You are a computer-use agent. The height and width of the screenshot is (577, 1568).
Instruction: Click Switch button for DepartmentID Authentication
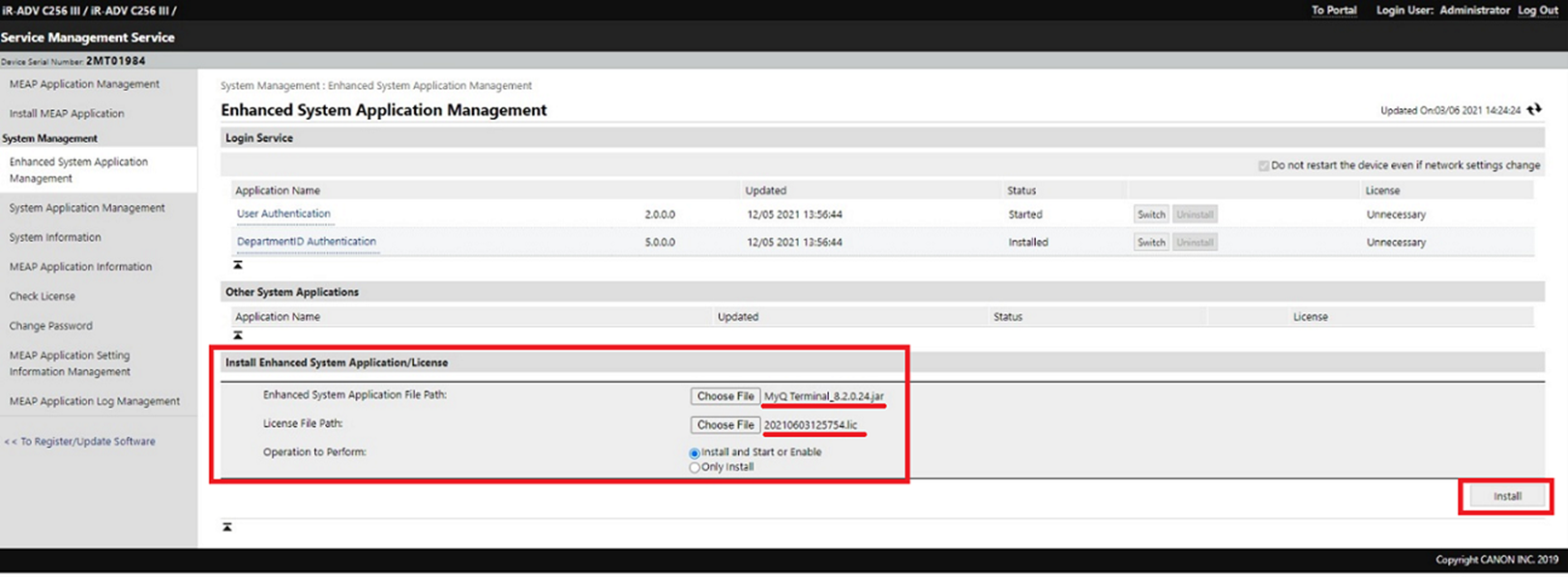click(1150, 243)
